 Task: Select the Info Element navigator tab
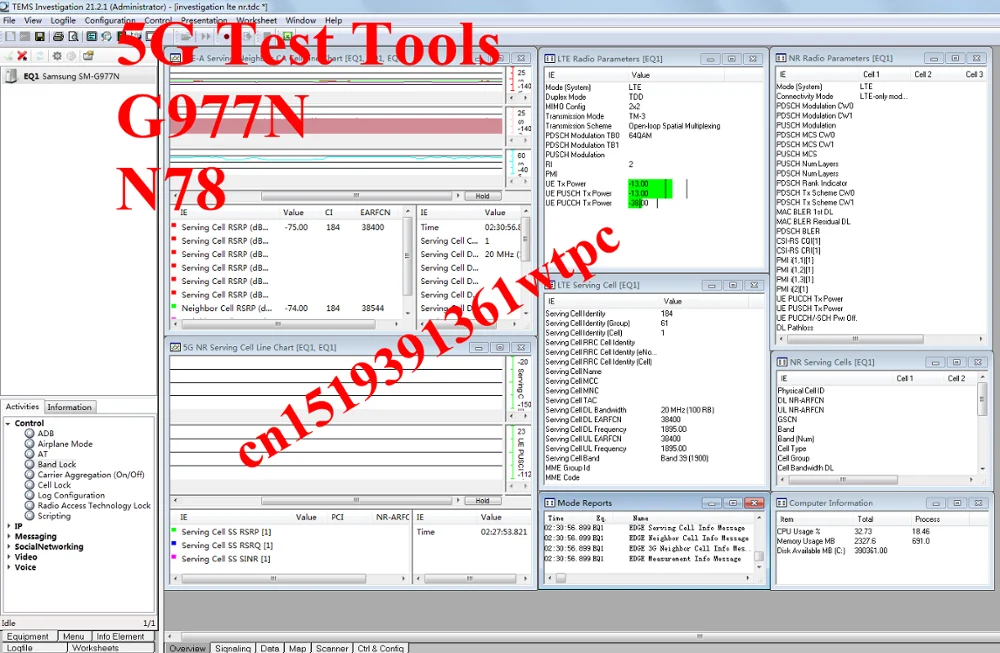coord(120,636)
